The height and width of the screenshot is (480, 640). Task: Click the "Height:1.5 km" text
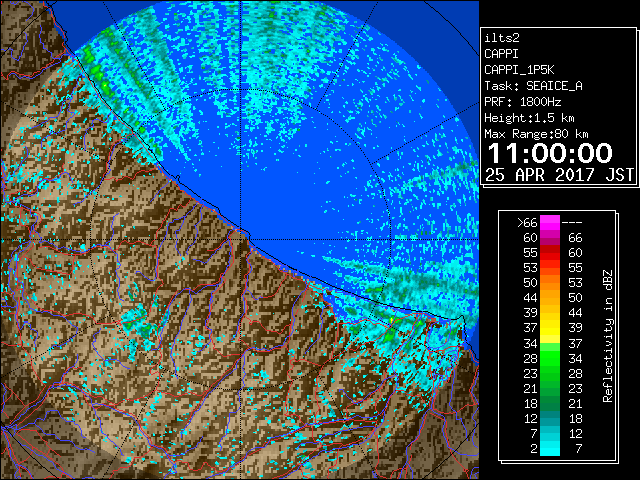coord(529,118)
